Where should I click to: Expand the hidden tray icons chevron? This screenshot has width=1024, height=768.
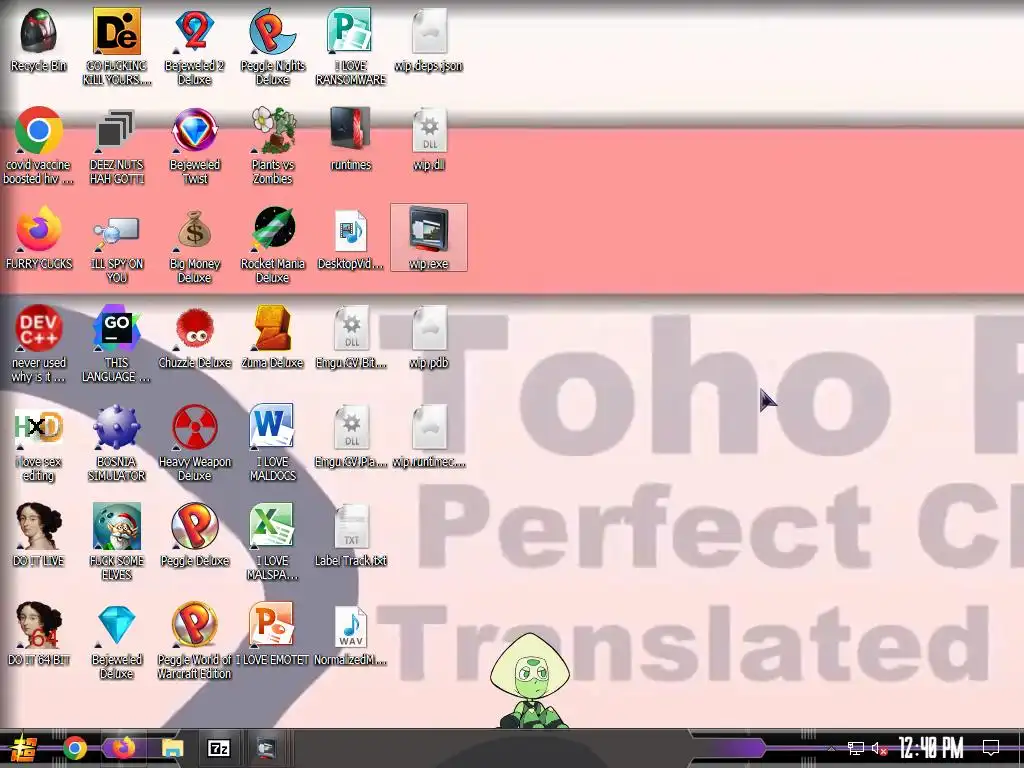[x=831, y=748]
